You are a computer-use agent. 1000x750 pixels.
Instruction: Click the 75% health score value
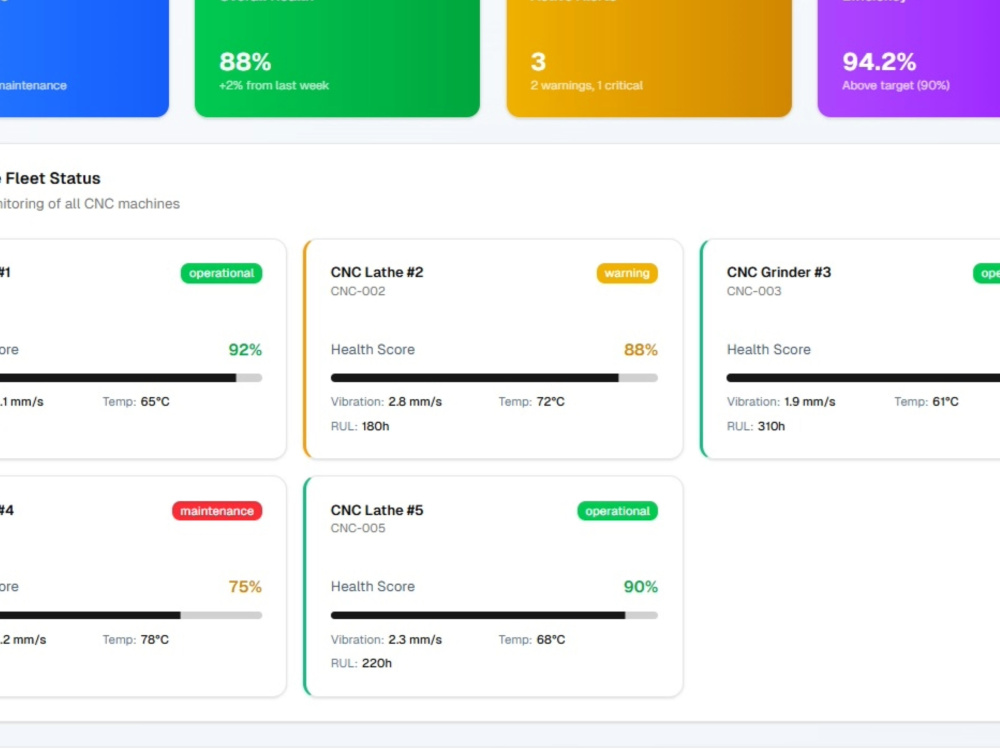(x=245, y=587)
